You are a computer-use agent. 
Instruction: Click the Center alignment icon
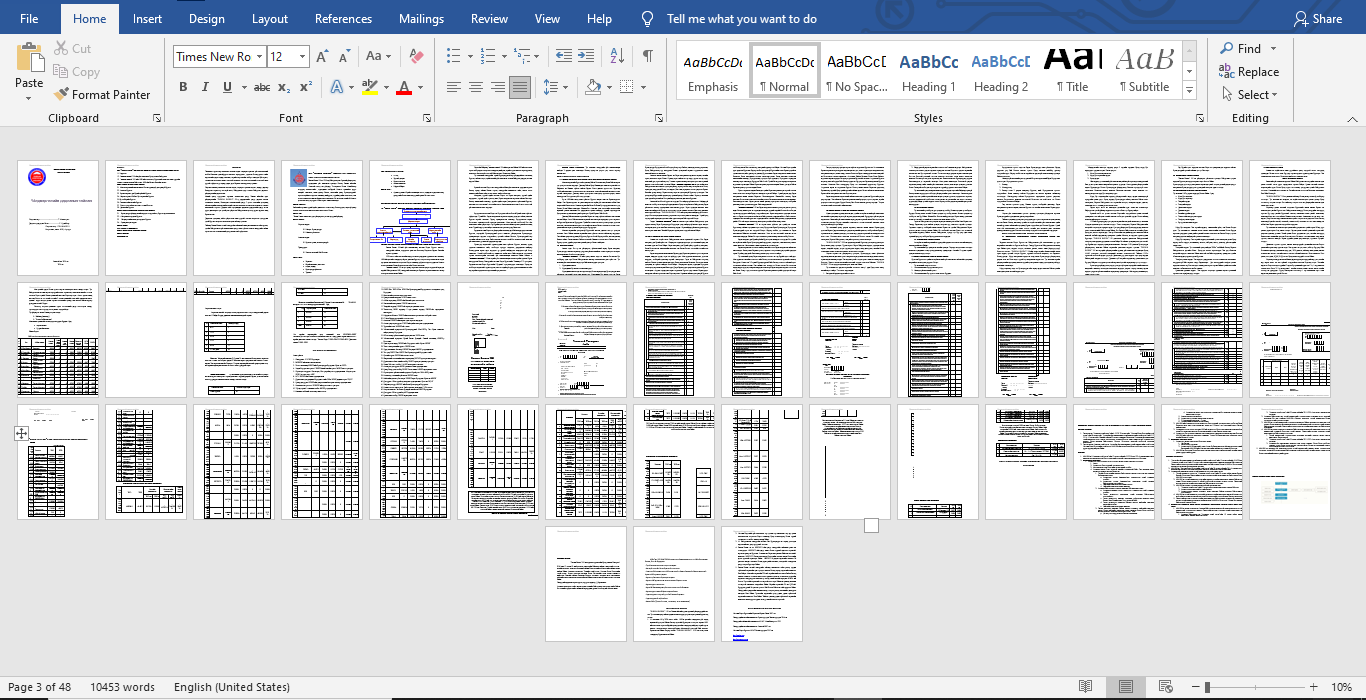tap(476, 87)
